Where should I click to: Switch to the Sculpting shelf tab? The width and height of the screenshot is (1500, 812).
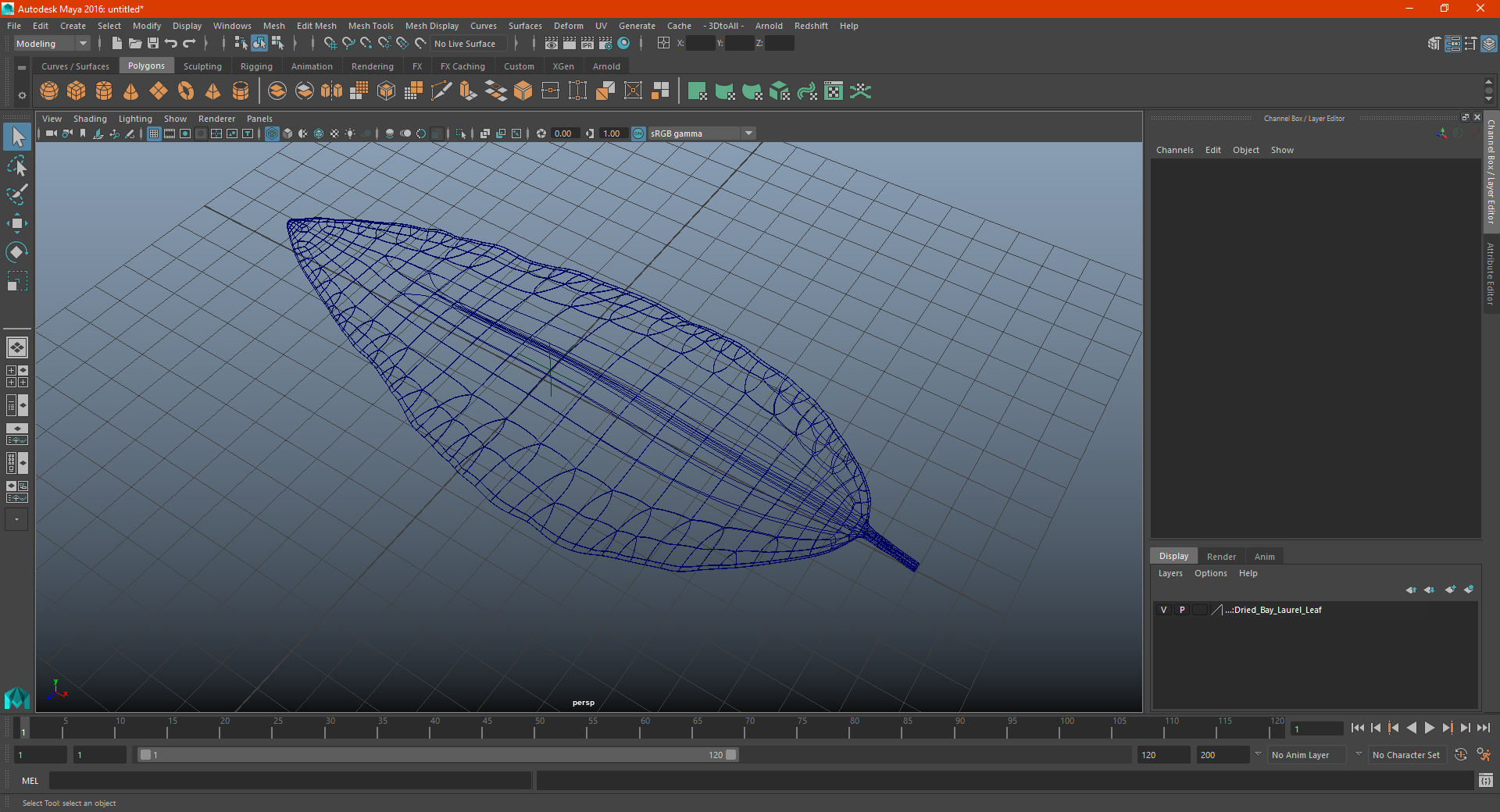(202, 66)
